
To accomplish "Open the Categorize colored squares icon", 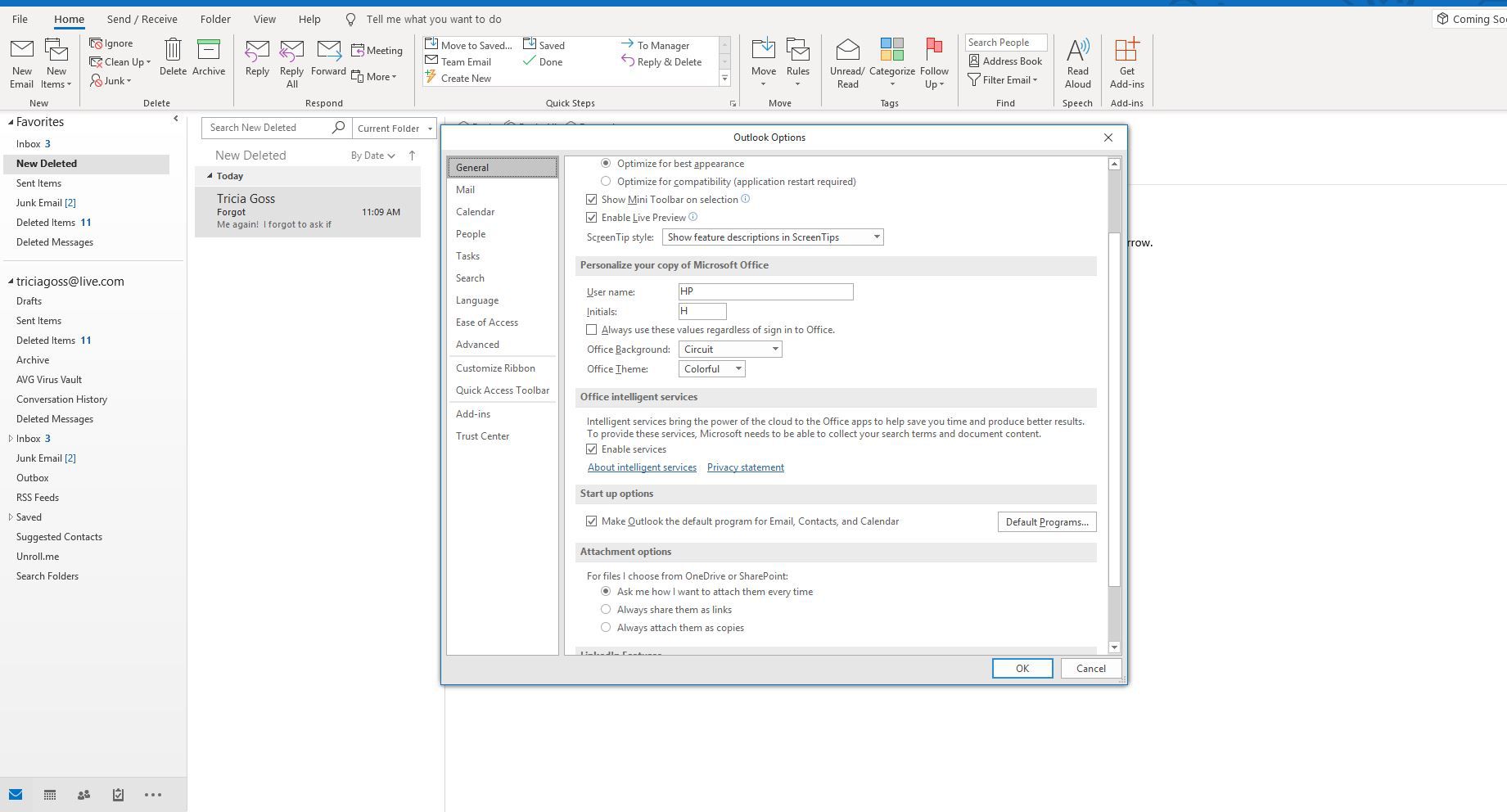I will (x=892, y=49).
